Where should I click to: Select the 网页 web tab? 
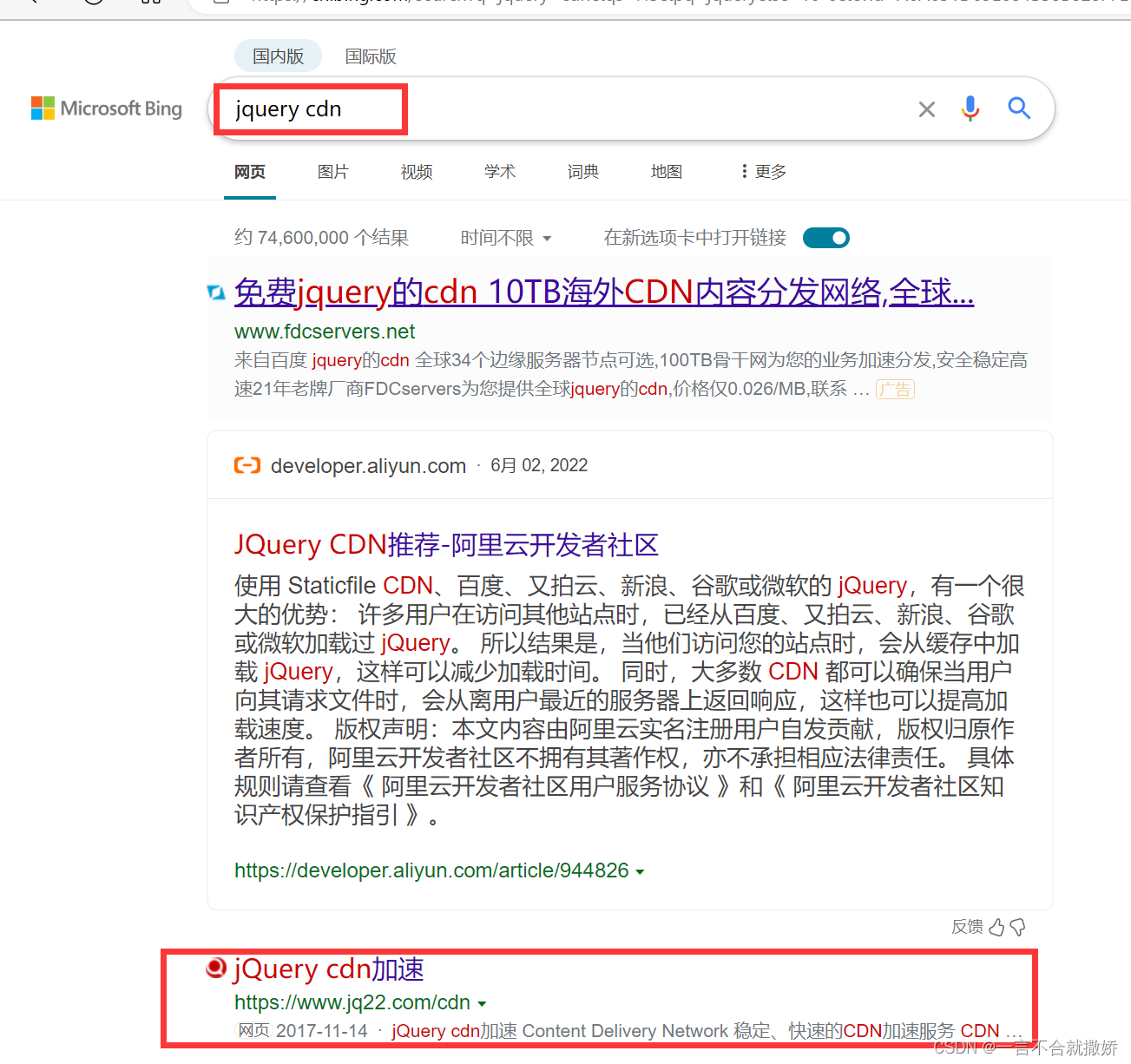tap(250, 172)
